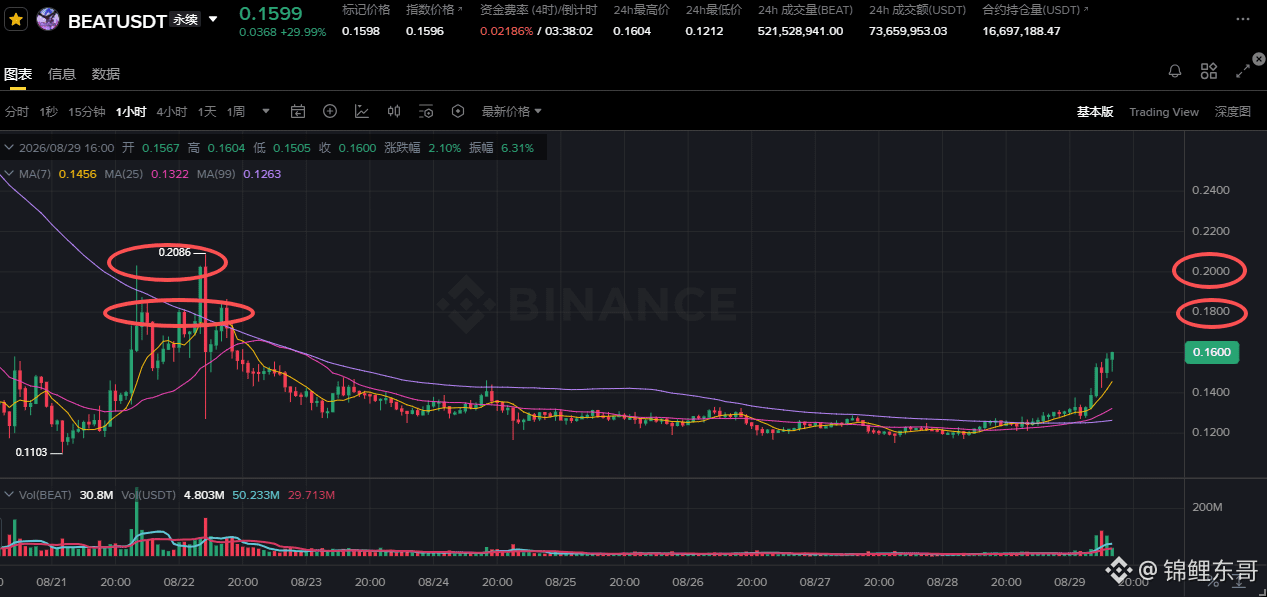Click the 标记价格 mark price label

coord(366,10)
